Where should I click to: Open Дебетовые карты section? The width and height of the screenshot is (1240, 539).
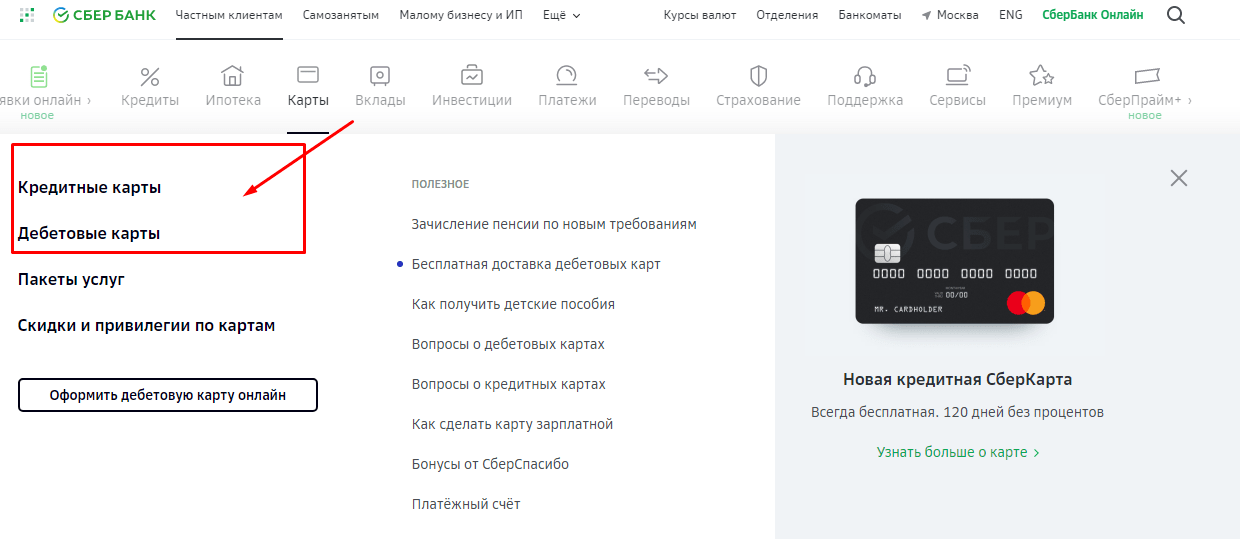pyautogui.click(x=89, y=233)
